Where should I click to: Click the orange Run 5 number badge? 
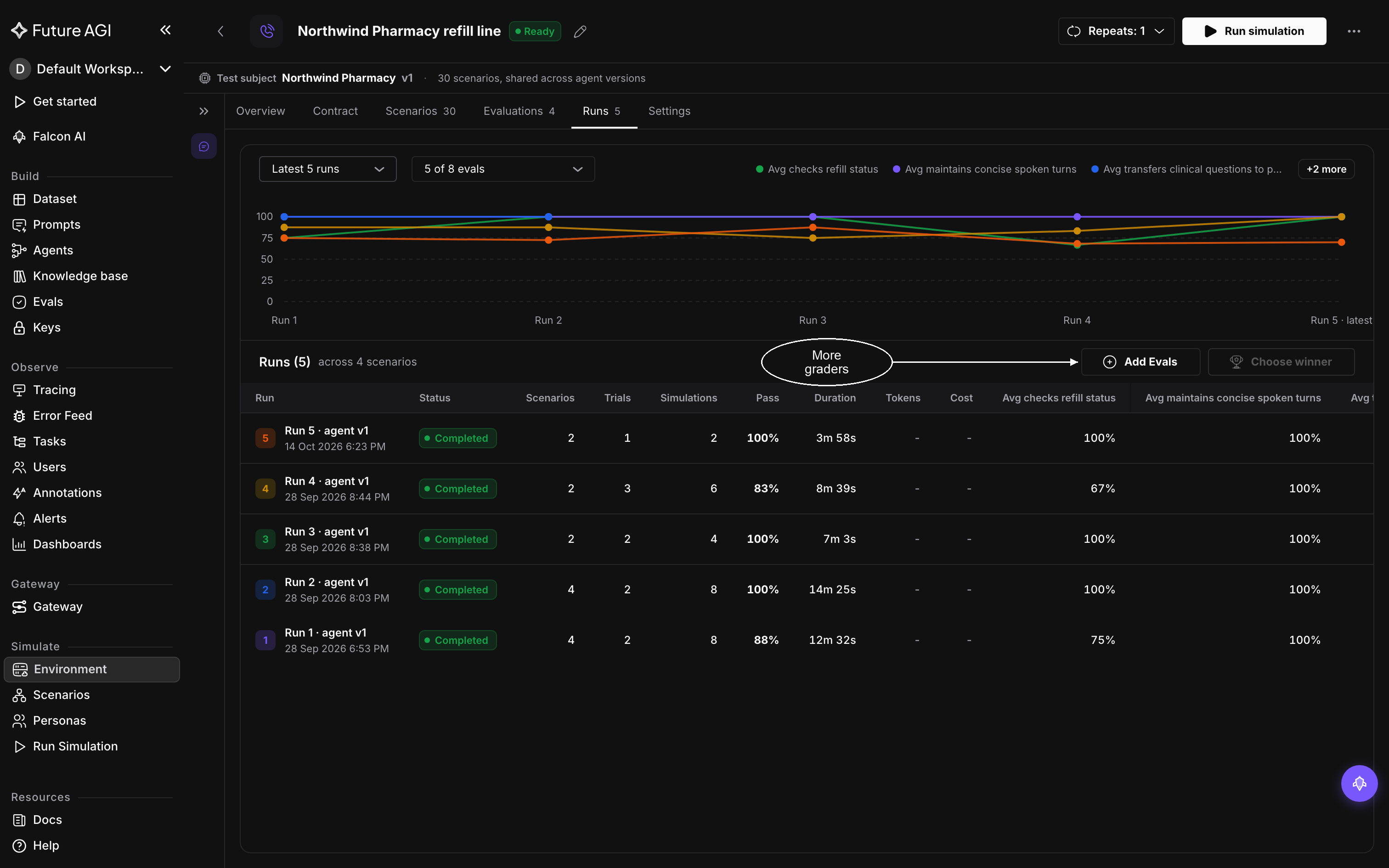pyautogui.click(x=265, y=439)
